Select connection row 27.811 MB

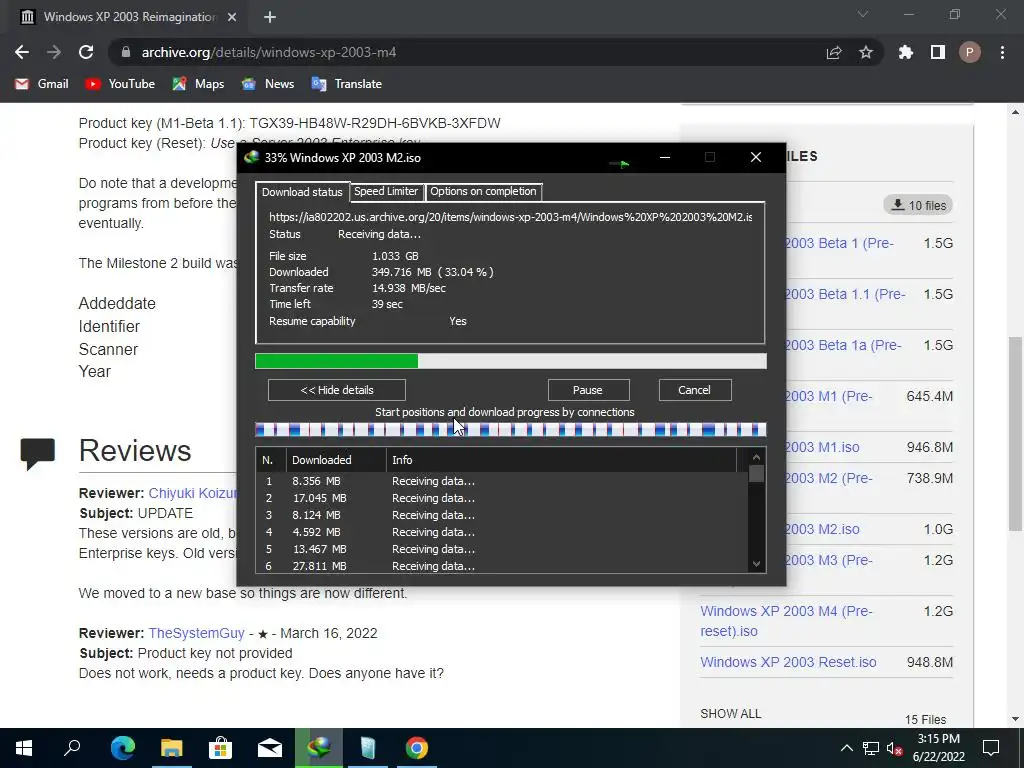[502, 566]
